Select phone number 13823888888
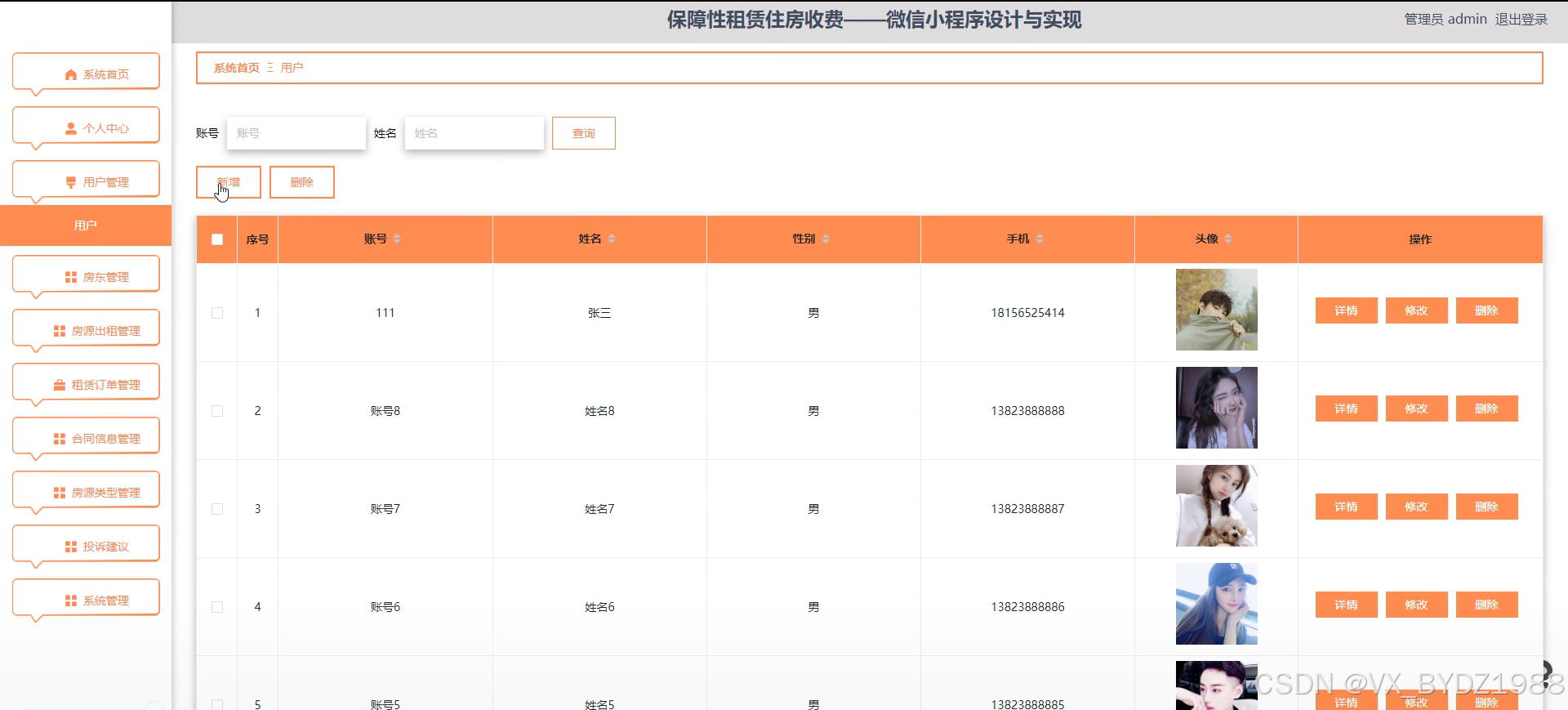Image resolution: width=1568 pixels, height=710 pixels. (1027, 411)
